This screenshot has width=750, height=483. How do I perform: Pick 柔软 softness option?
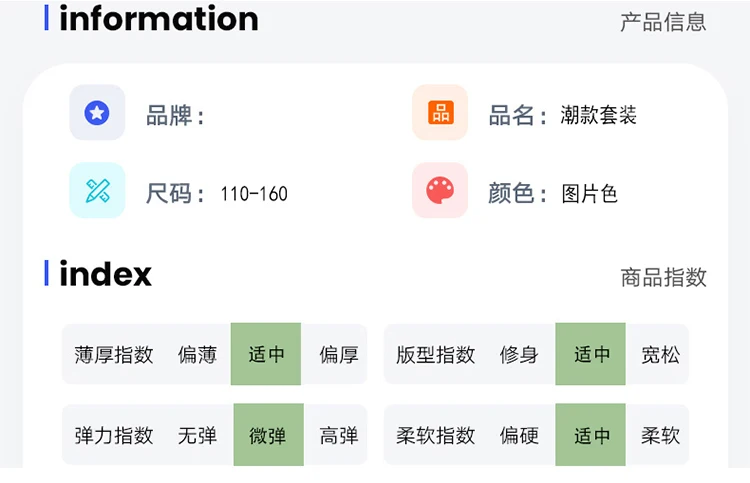[x=661, y=436]
